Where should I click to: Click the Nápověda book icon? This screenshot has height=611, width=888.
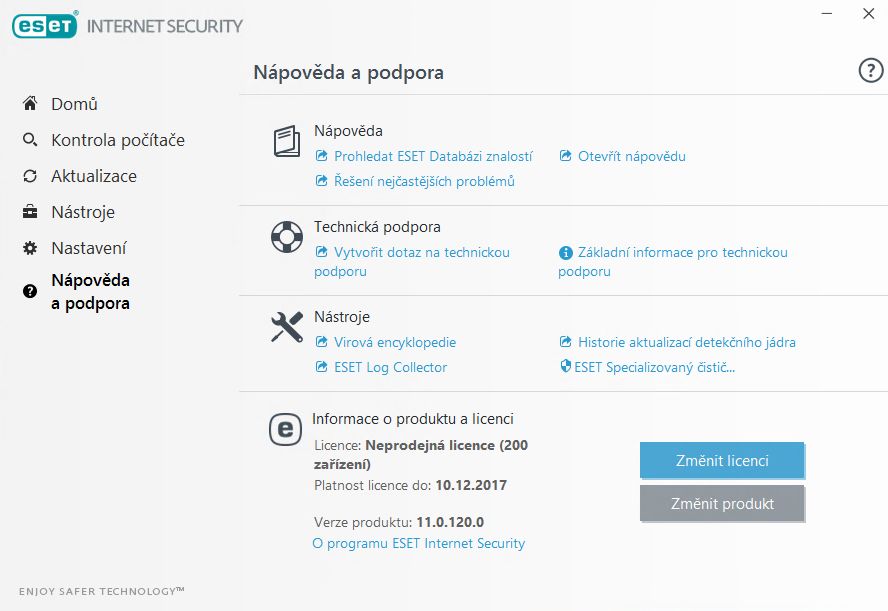(287, 141)
